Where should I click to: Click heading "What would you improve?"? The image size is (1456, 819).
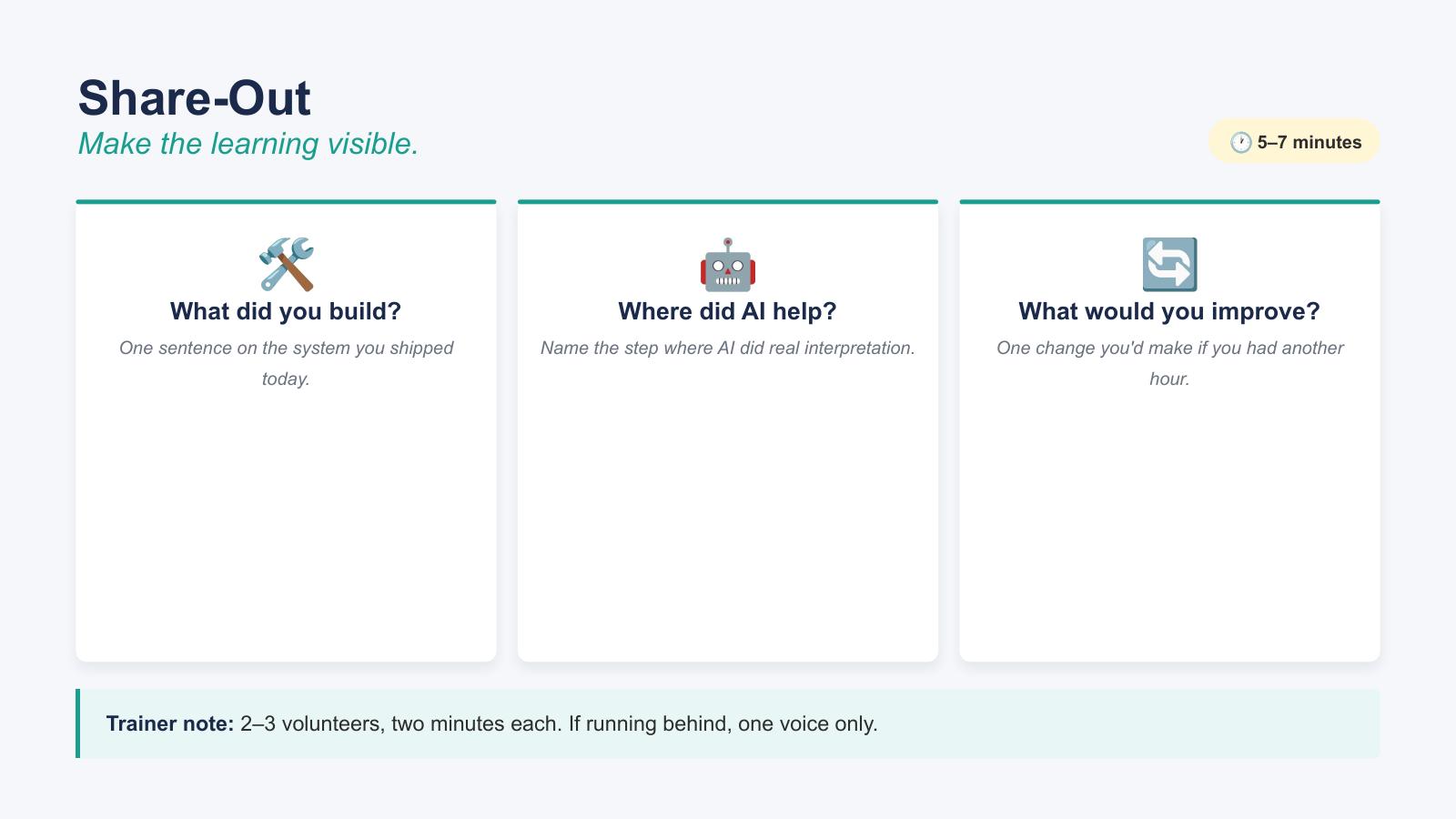1169,311
